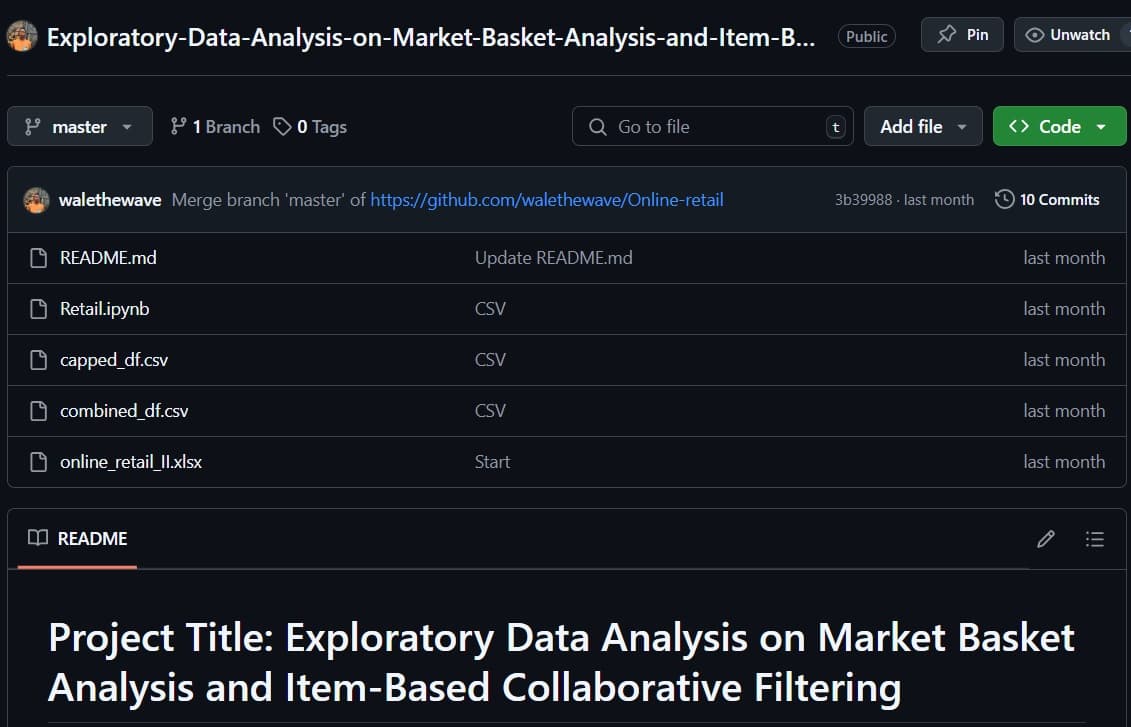1131x727 pixels.
Task: Open the green Code dropdown
Action: tap(1060, 126)
